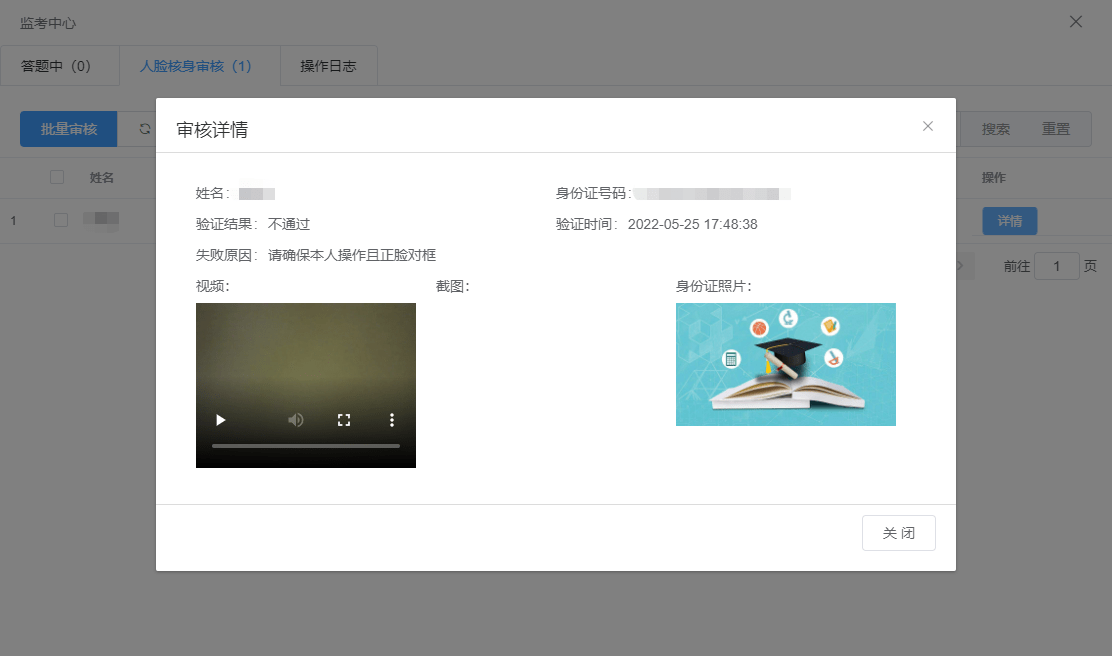Click the 前往 page number input field
The image size is (1112, 656).
(x=1056, y=266)
